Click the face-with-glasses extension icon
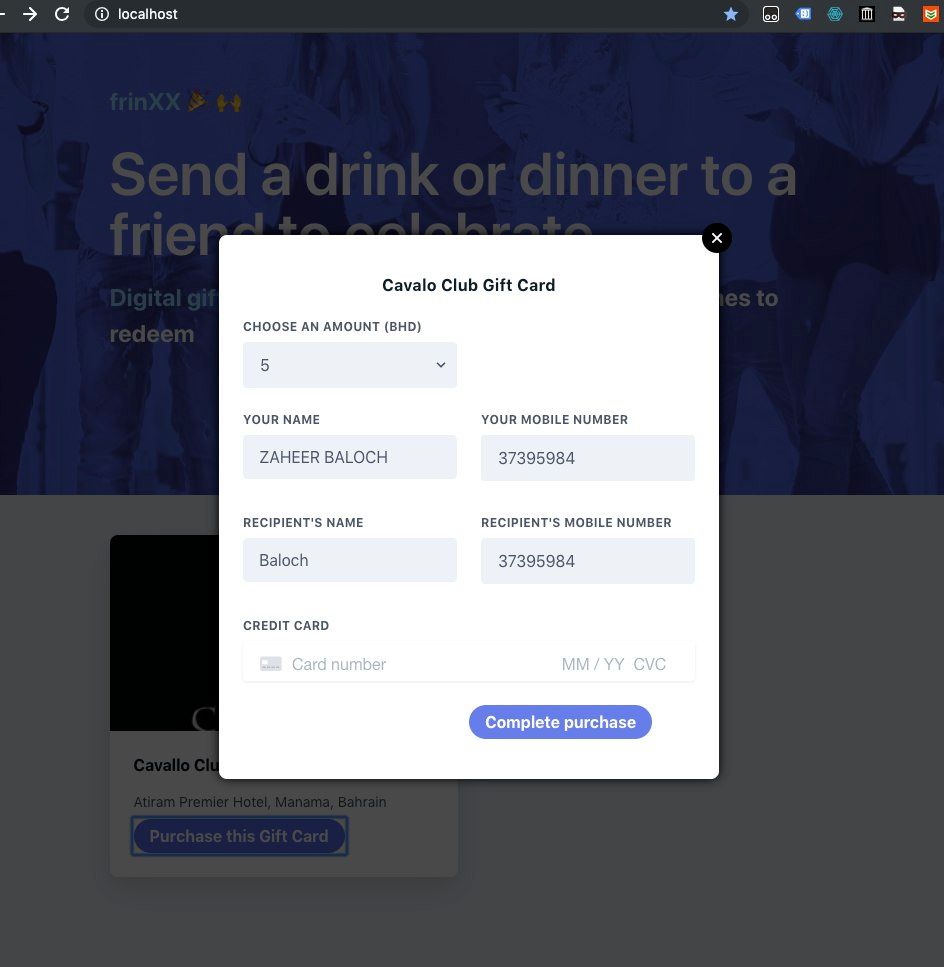The height and width of the screenshot is (967, 944). 771,14
